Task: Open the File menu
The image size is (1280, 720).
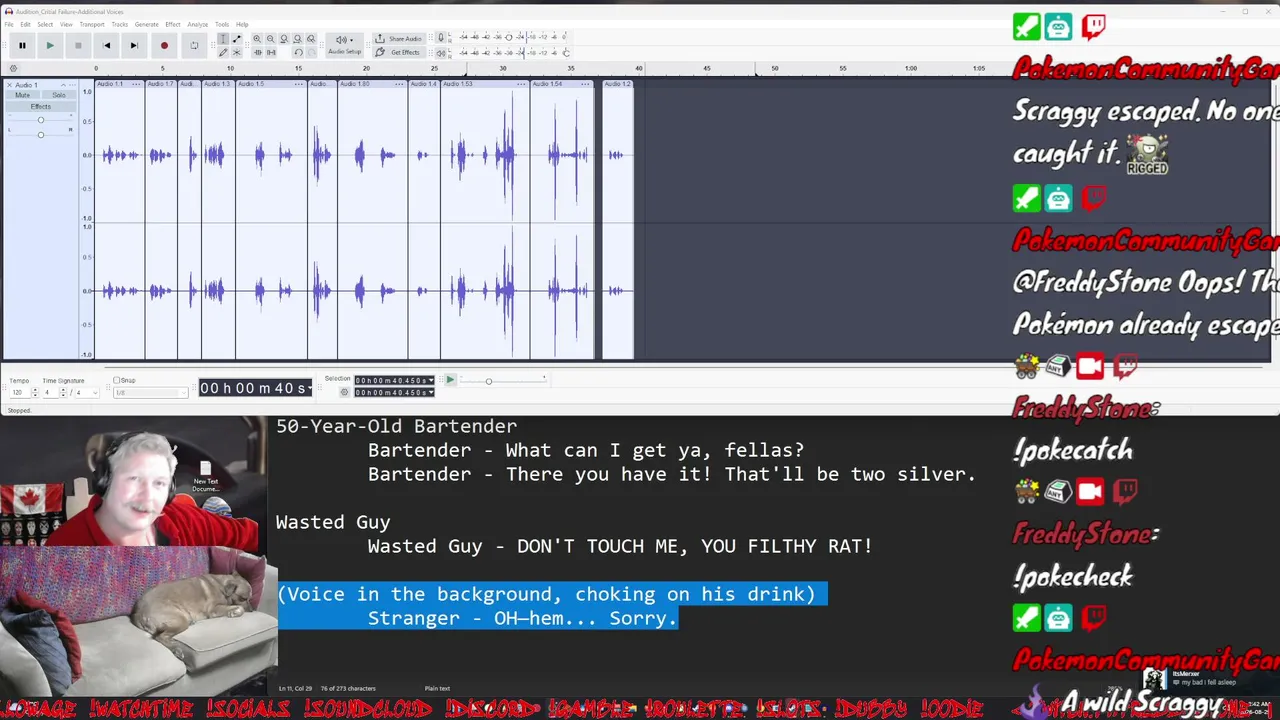Action: coord(9,24)
